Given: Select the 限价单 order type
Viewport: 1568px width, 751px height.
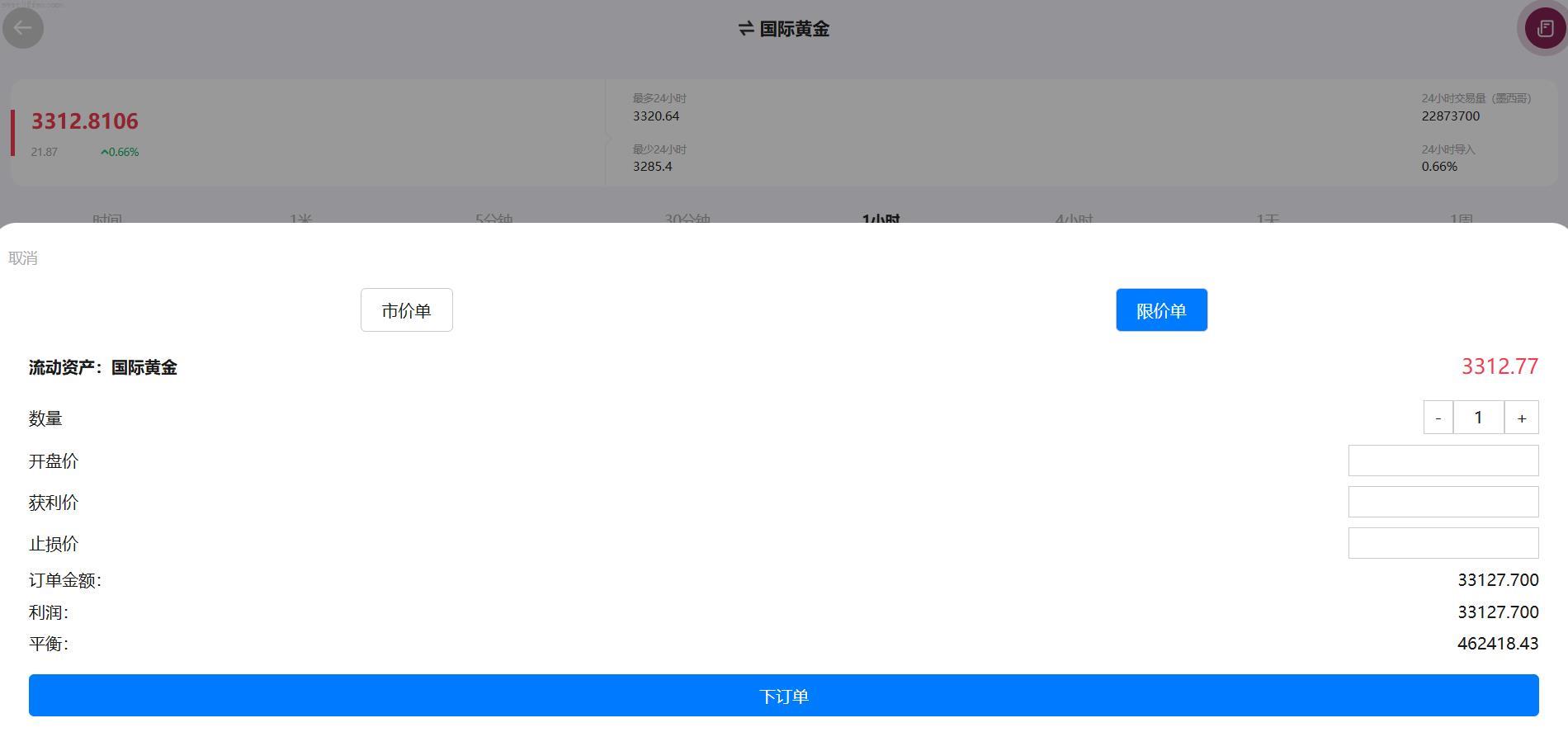Looking at the screenshot, I should point(1161,310).
